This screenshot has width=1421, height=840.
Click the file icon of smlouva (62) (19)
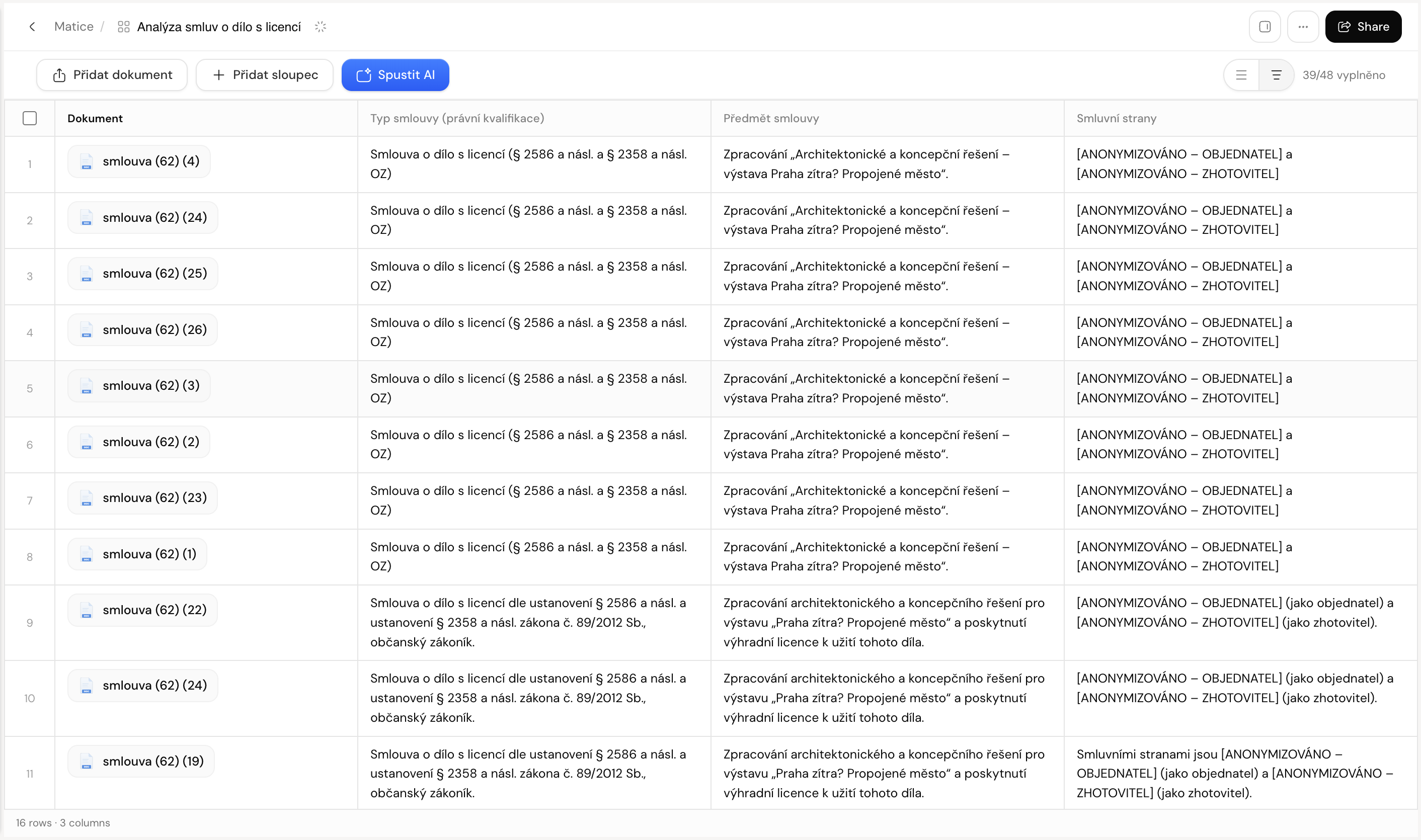pyautogui.click(x=86, y=761)
